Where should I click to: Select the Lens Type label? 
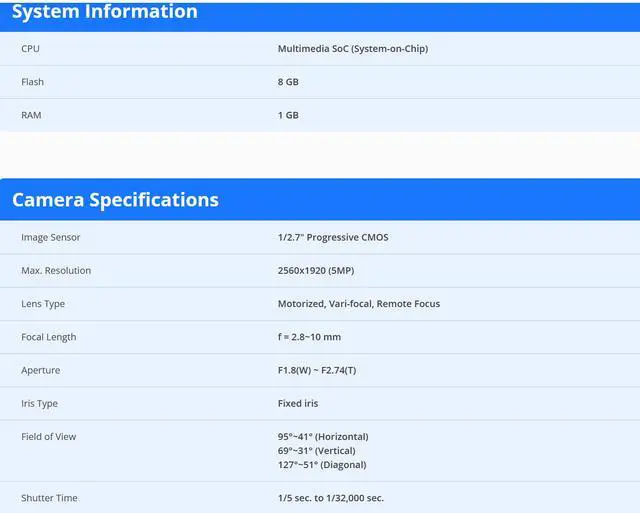pos(43,304)
